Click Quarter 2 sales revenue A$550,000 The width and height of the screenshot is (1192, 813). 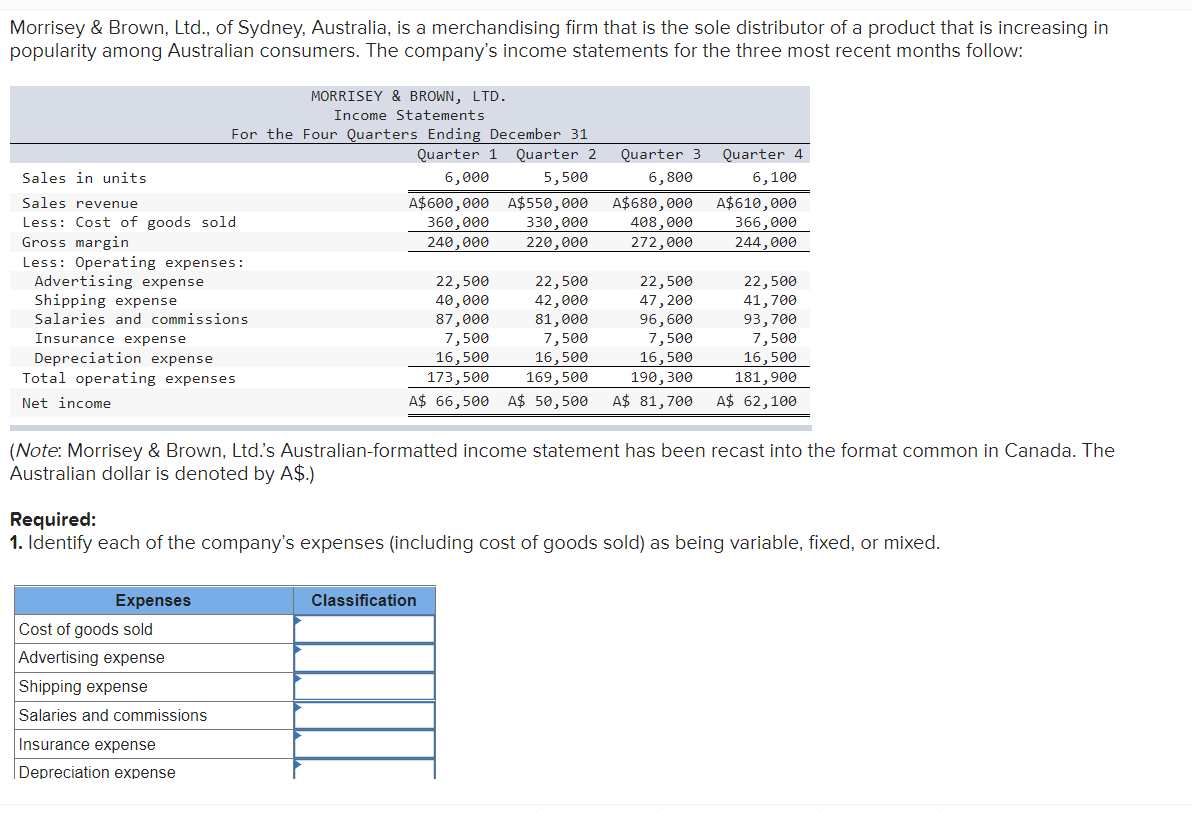click(x=547, y=203)
